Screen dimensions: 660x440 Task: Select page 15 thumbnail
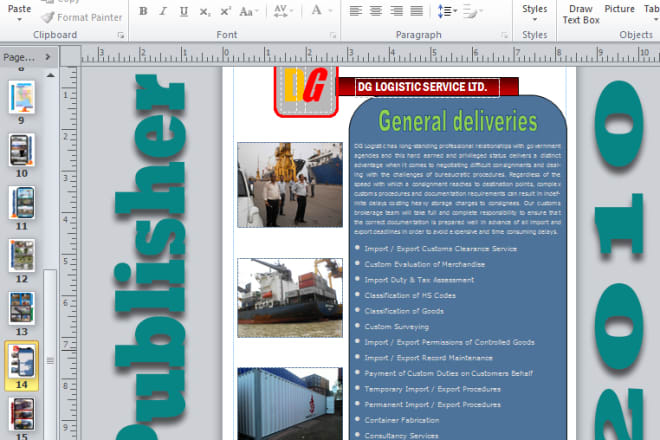21,414
